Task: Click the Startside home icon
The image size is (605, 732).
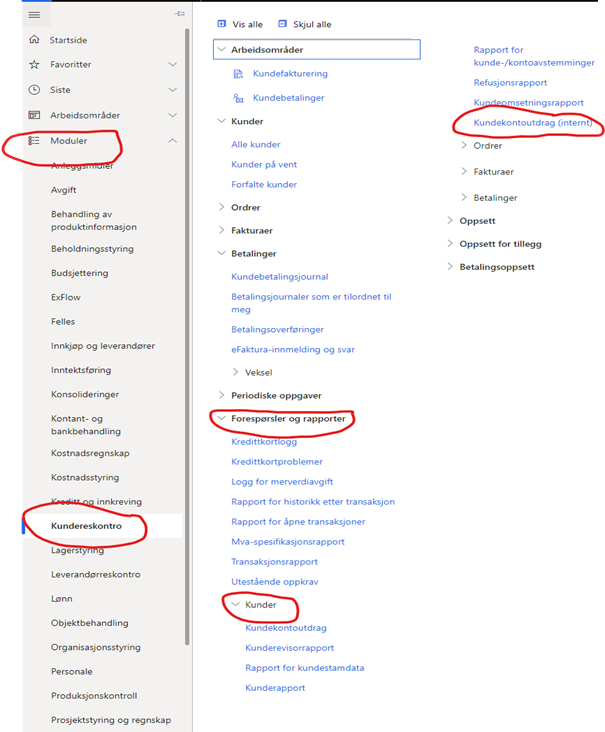Action: (34, 40)
